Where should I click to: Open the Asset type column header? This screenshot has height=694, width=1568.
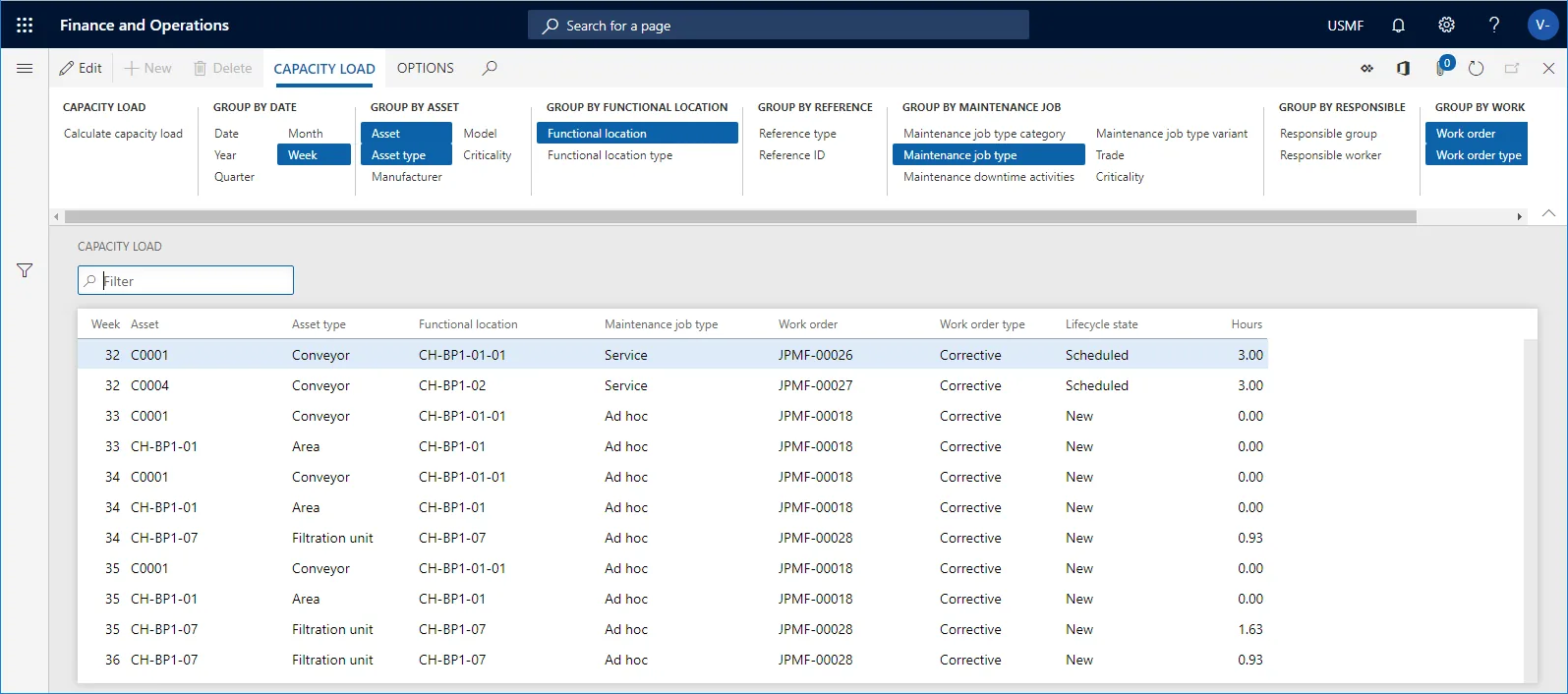click(319, 324)
